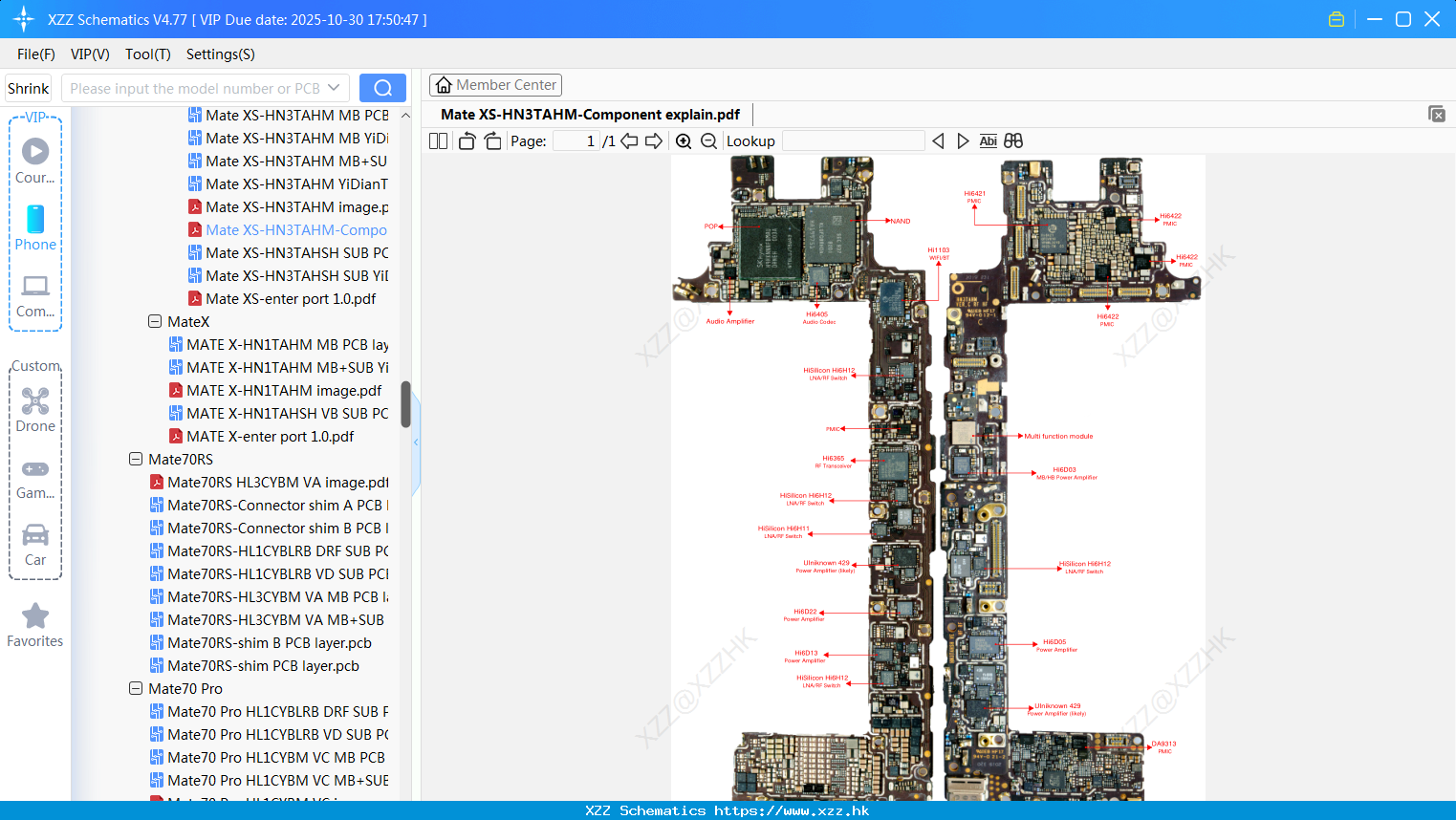Click the file tree scrollbar thumb
The height and width of the screenshot is (820, 1456).
tap(405, 404)
